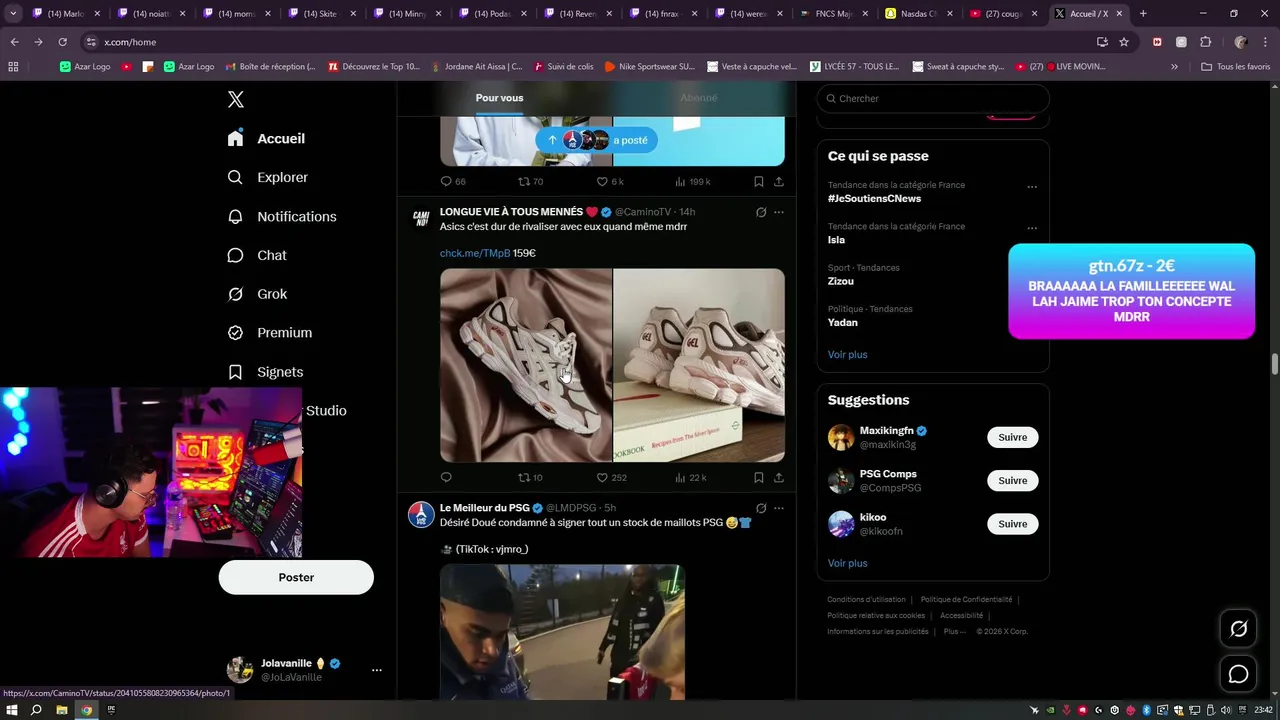Open Explorer search icon in sidebar
Screen dimensions: 1280x720
tap(235, 177)
